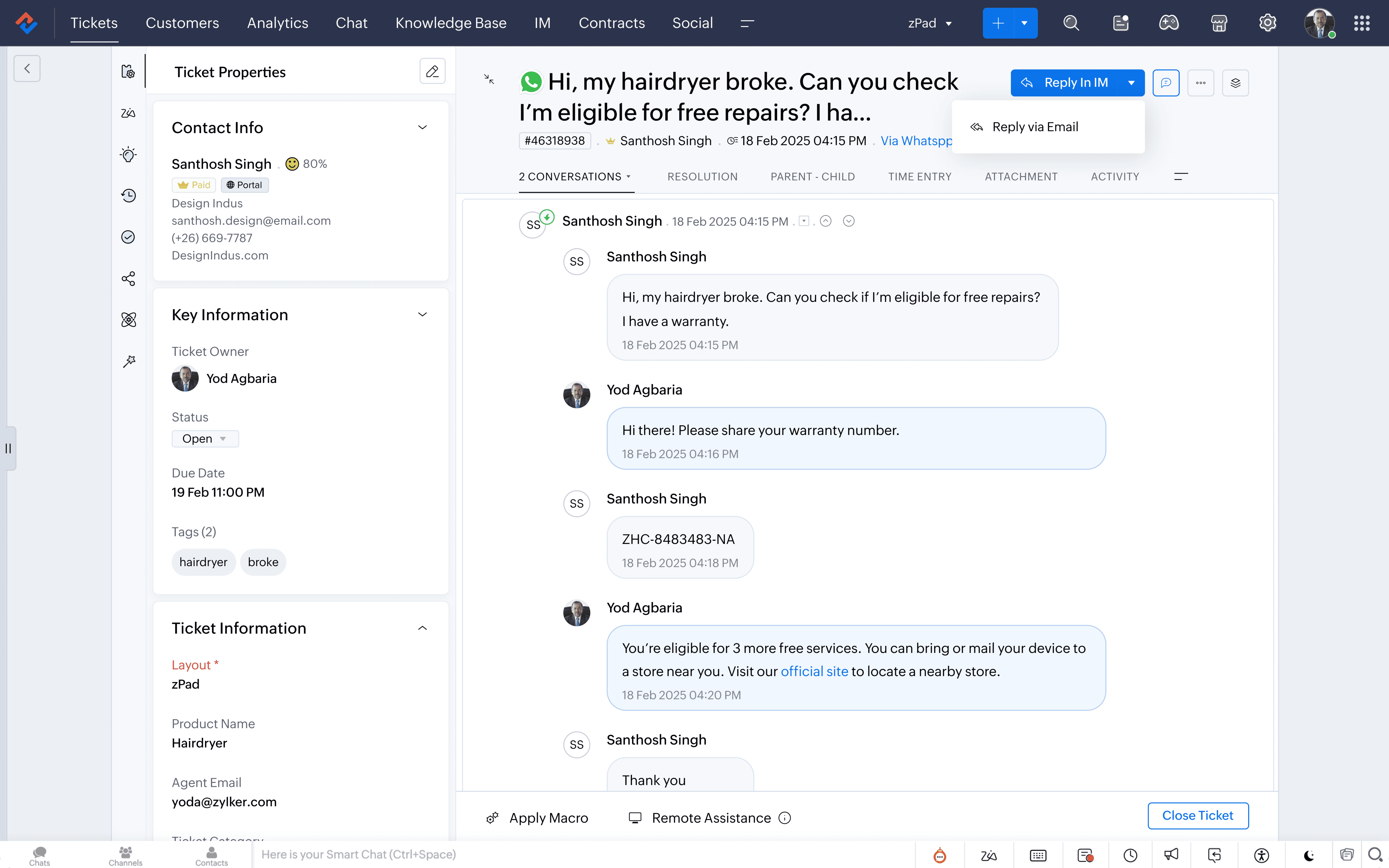1389x868 pixels.
Task: Open the search magnifier in top bar
Action: (x=1071, y=23)
